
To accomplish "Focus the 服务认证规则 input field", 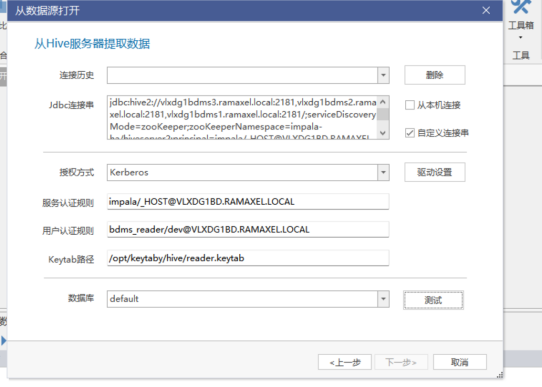I will (248, 201).
